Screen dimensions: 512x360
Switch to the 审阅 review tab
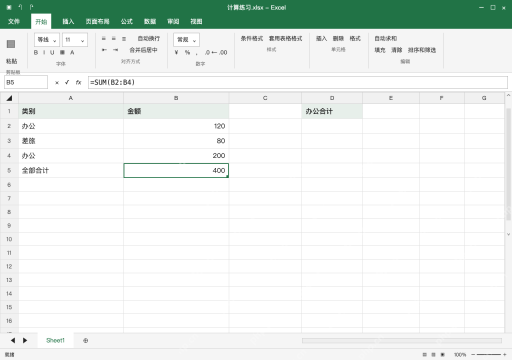click(173, 21)
